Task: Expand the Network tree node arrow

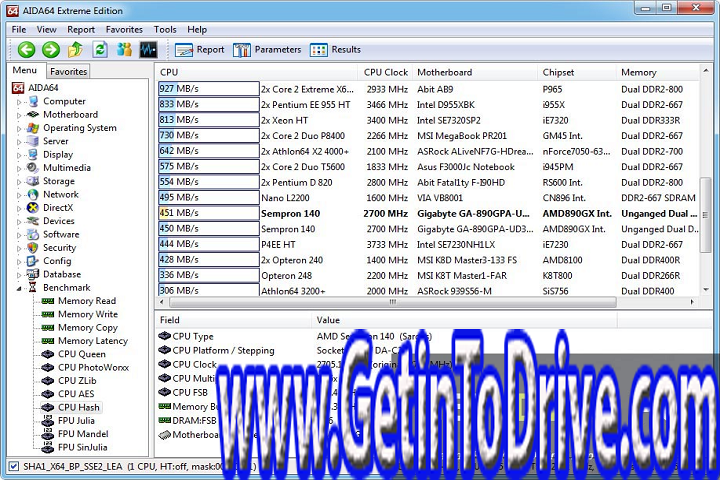Action: pyautogui.click(x=19, y=195)
